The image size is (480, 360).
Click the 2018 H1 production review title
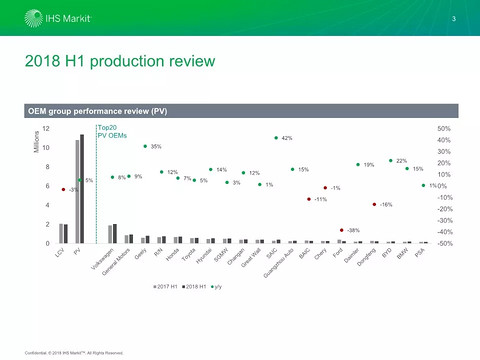120,61
